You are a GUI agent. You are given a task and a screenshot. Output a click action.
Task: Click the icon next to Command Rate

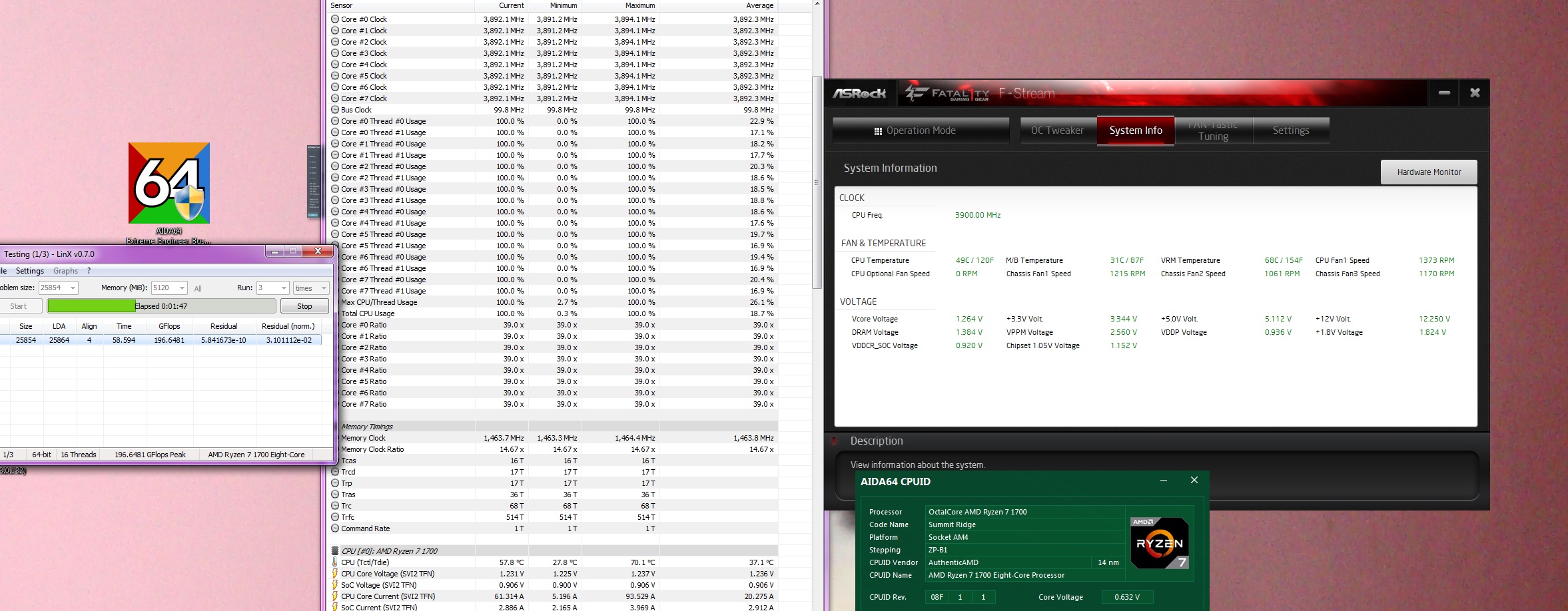click(x=335, y=528)
